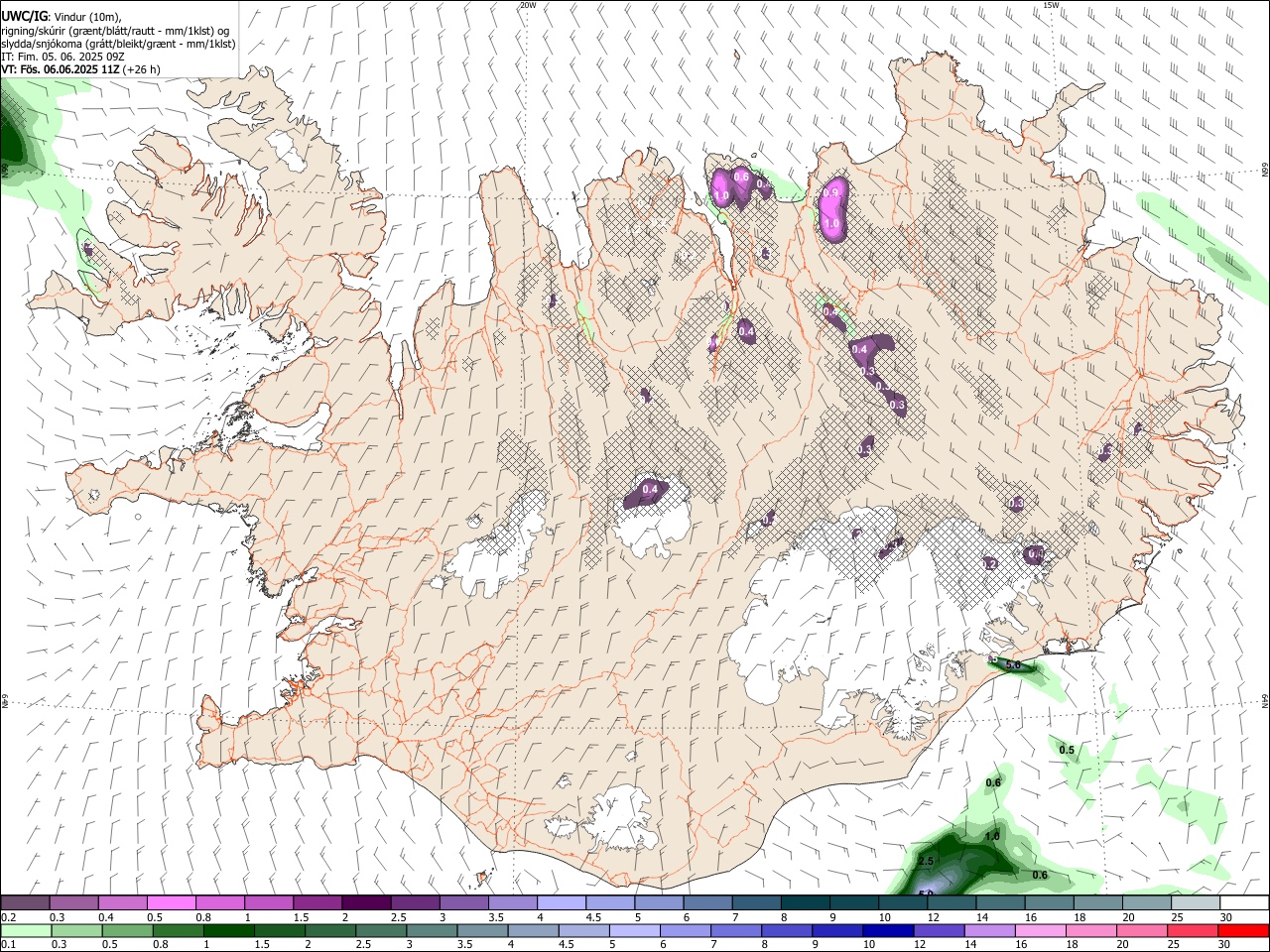This screenshot has width=1270, height=952.
Task: Click the '0.2' label in snow scale
Action: pos(9,917)
